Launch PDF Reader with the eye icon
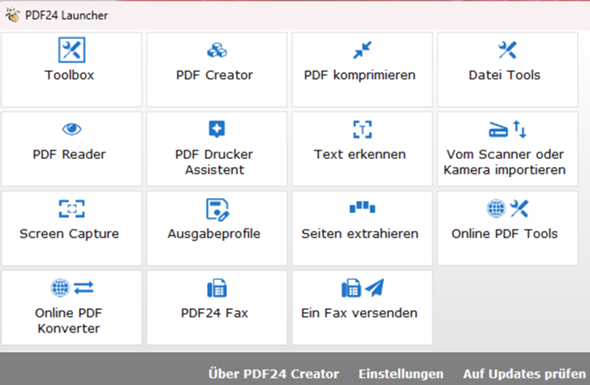This screenshot has width=590, height=385. (71, 149)
